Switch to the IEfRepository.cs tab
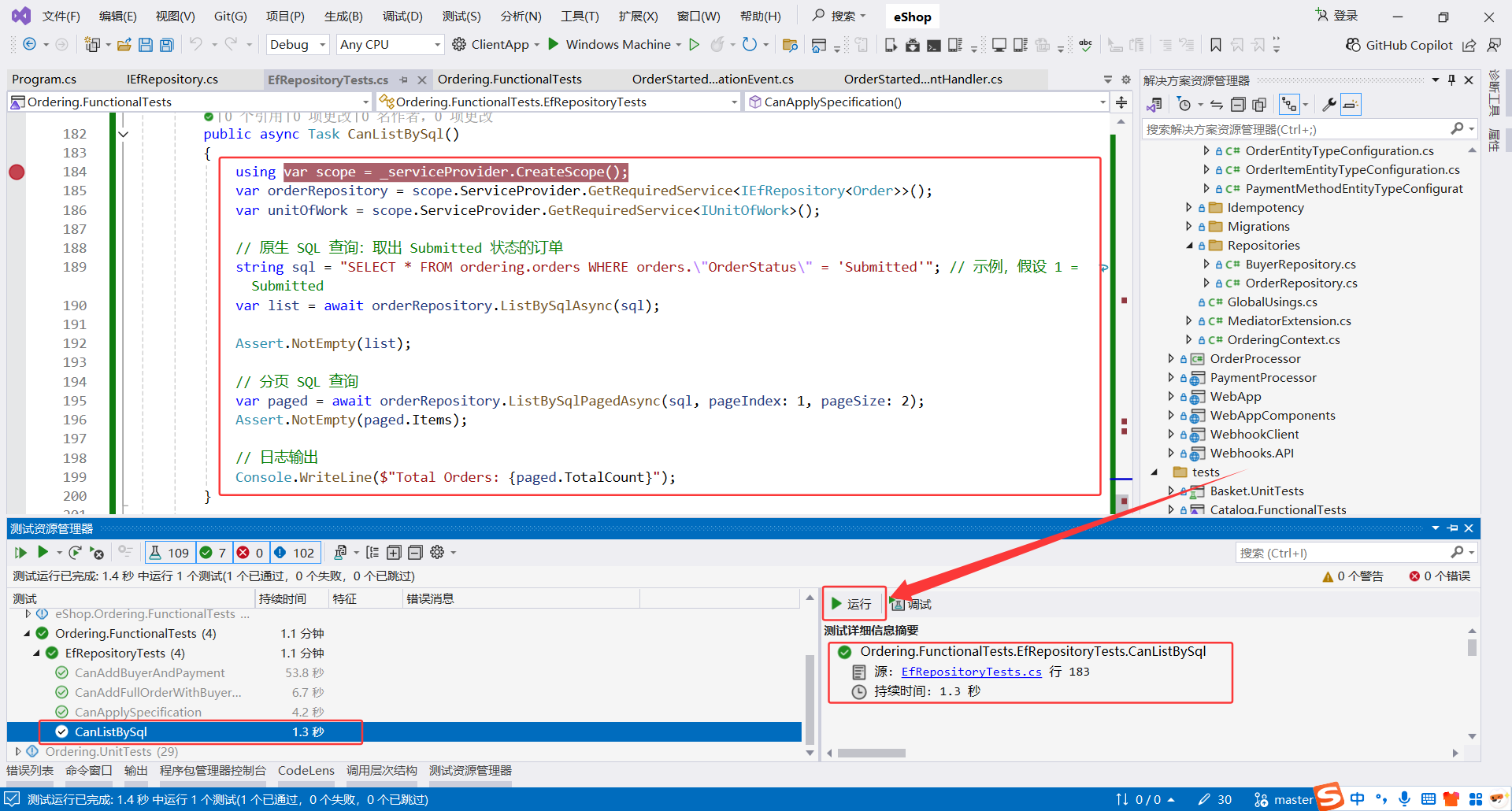This screenshot has height=811, width=1512. pos(172,79)
